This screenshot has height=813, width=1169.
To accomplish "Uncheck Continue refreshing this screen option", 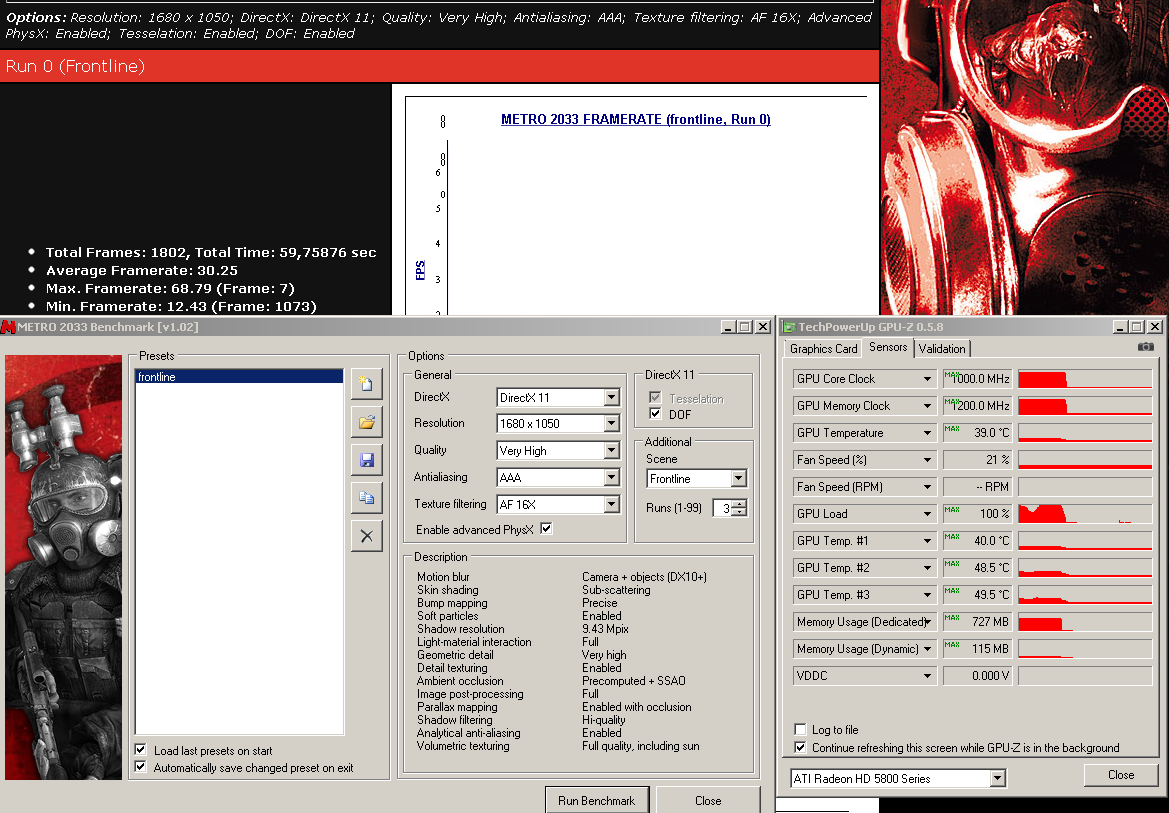I will (801, 747).
